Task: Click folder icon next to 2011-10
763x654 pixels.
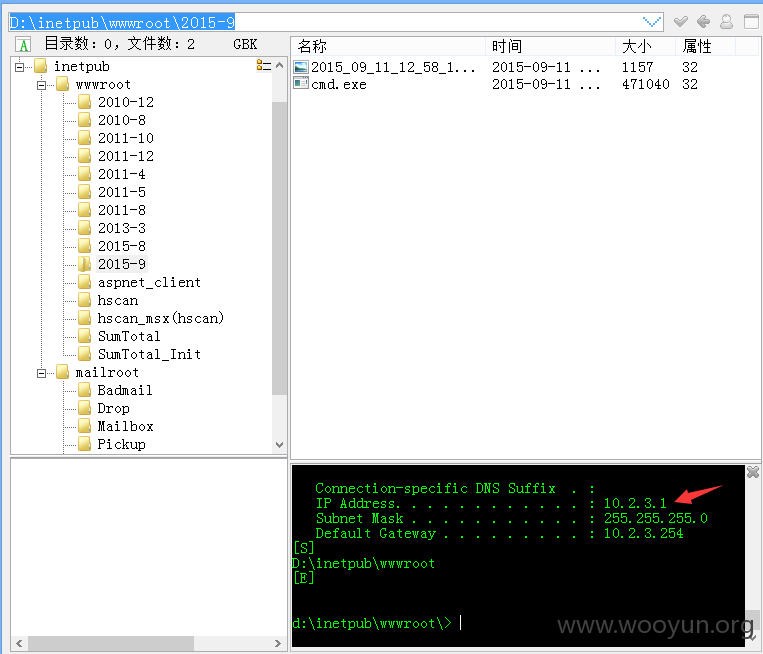Action: [85, 138]
